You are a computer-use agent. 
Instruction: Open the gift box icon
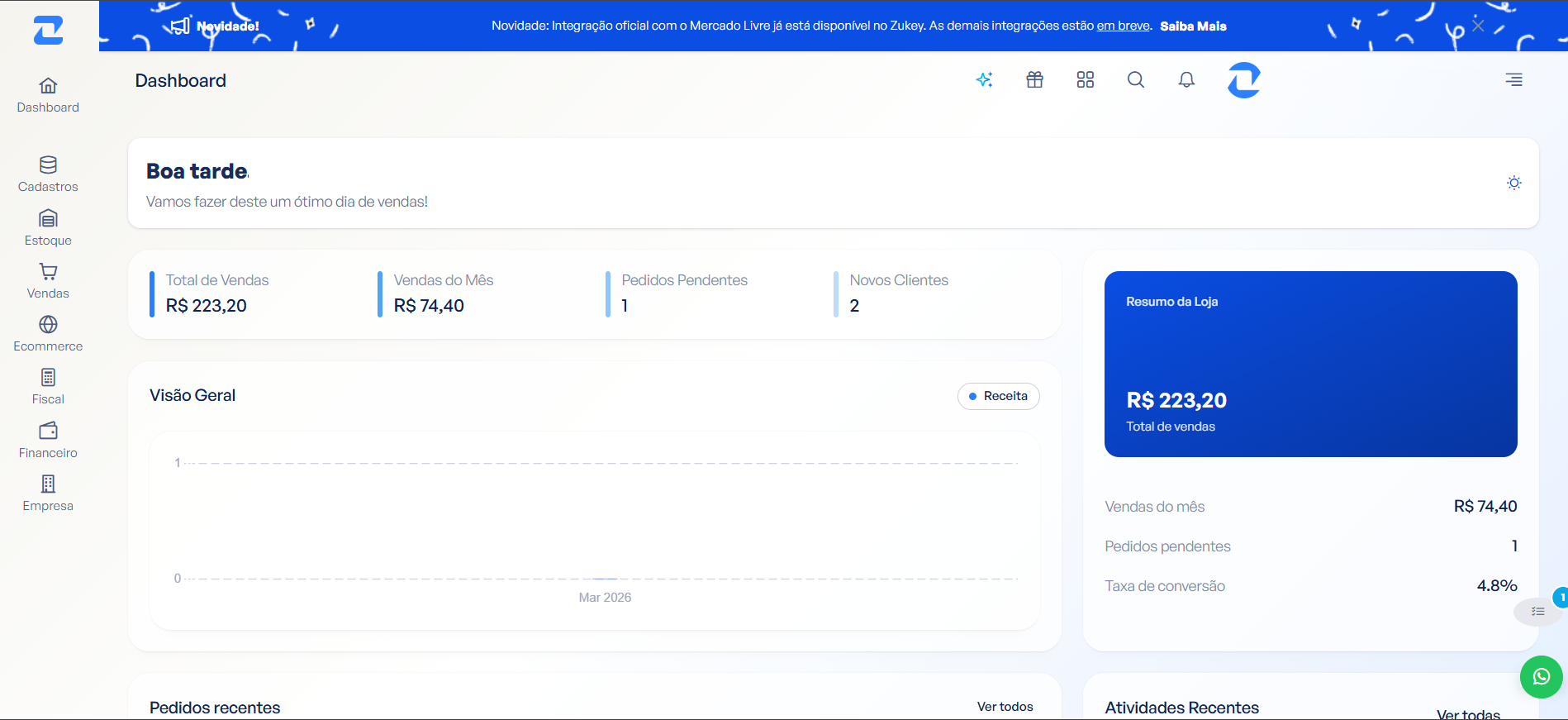coord(1034,79)
